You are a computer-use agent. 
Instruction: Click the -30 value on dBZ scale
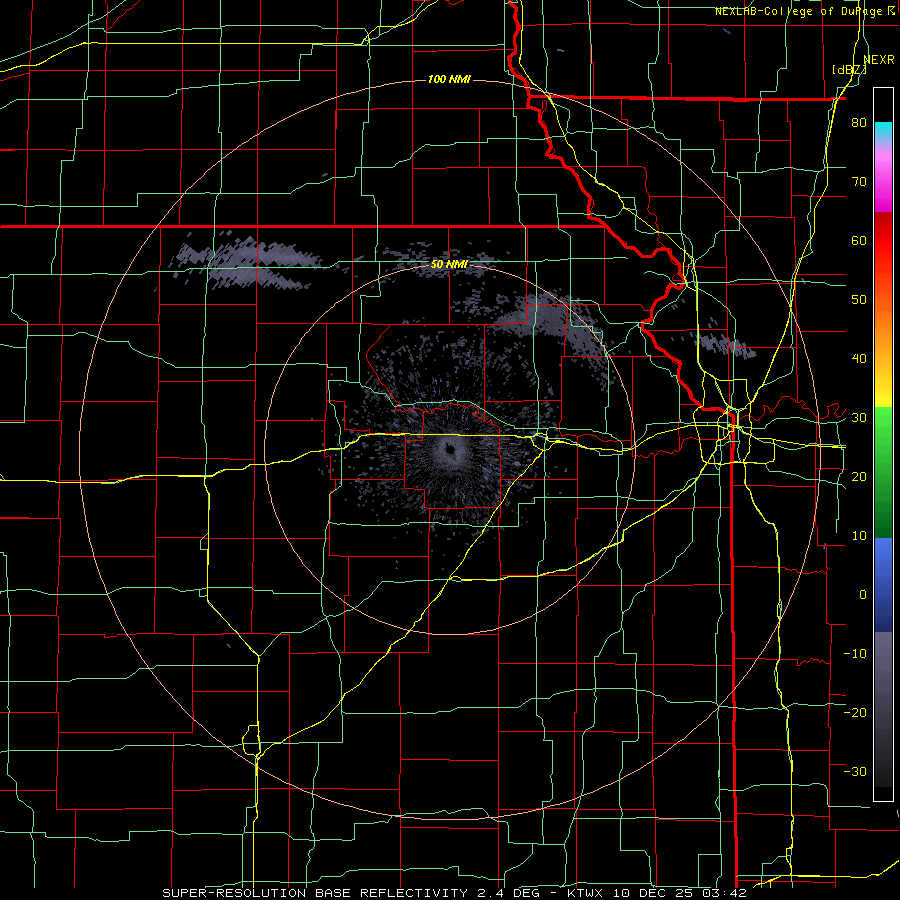pos(855,771)
